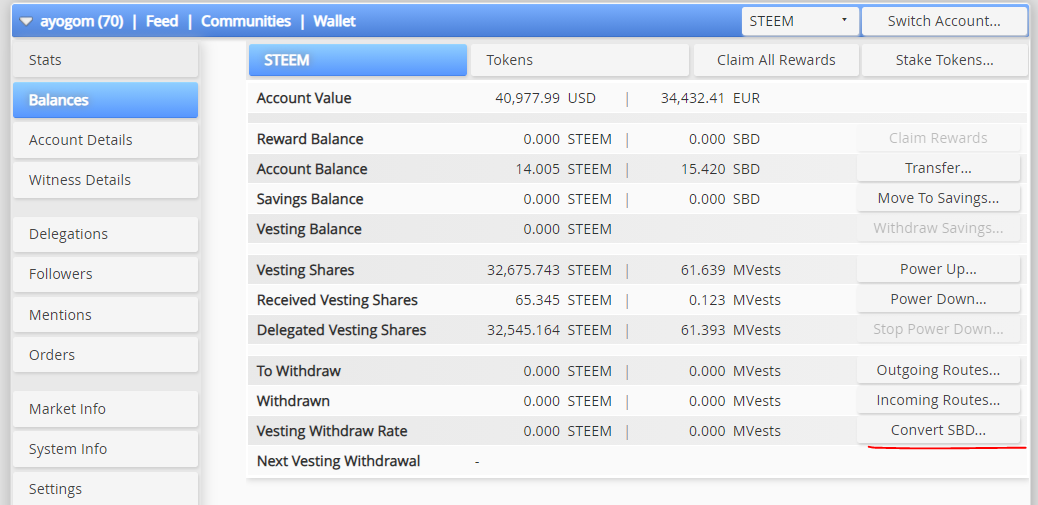1038x505 pixels.
Task: Open Witness Details in the sidebar
Action: [105, 180]
